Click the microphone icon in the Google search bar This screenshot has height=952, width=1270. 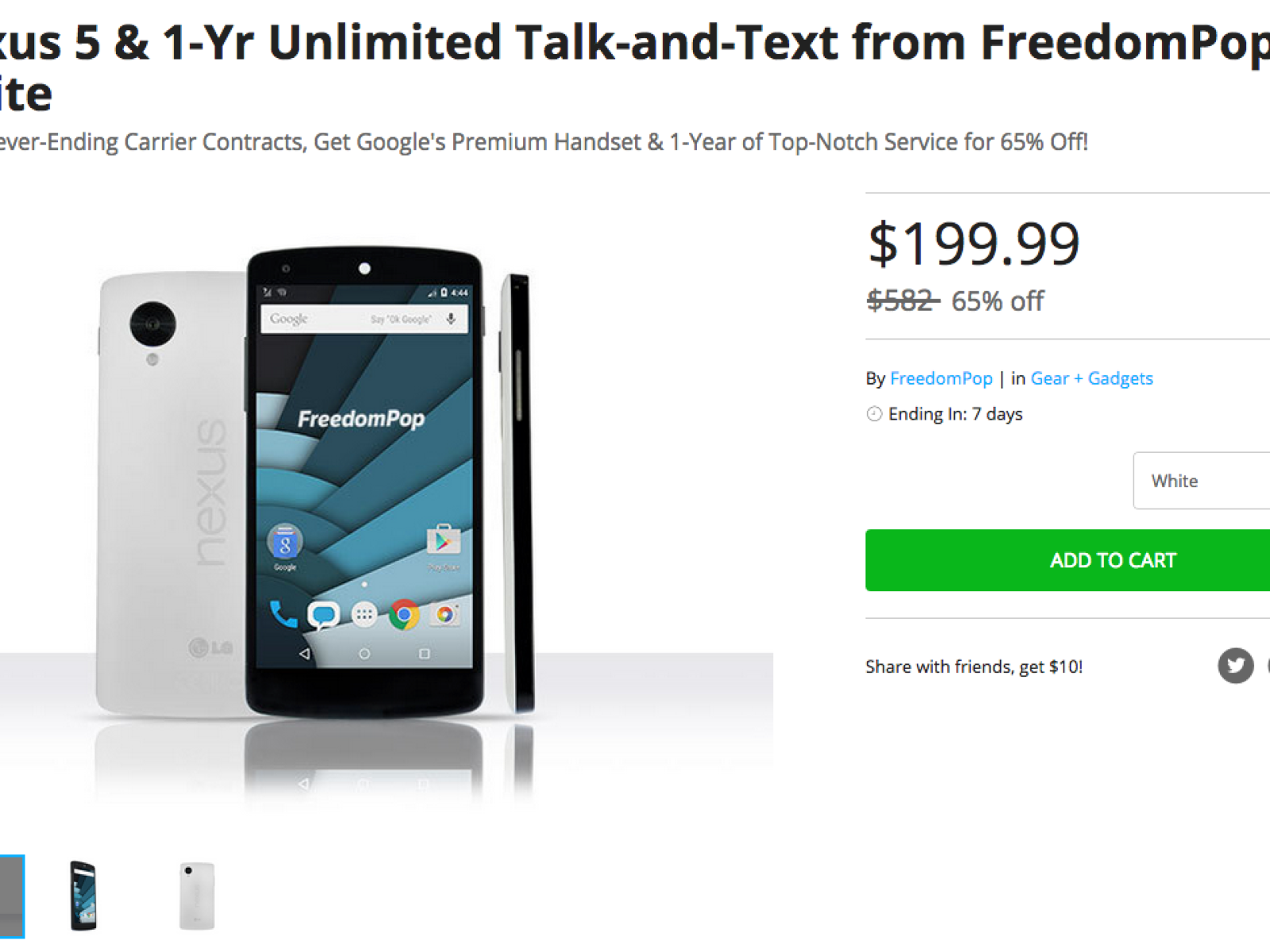(x=451, y=319)
